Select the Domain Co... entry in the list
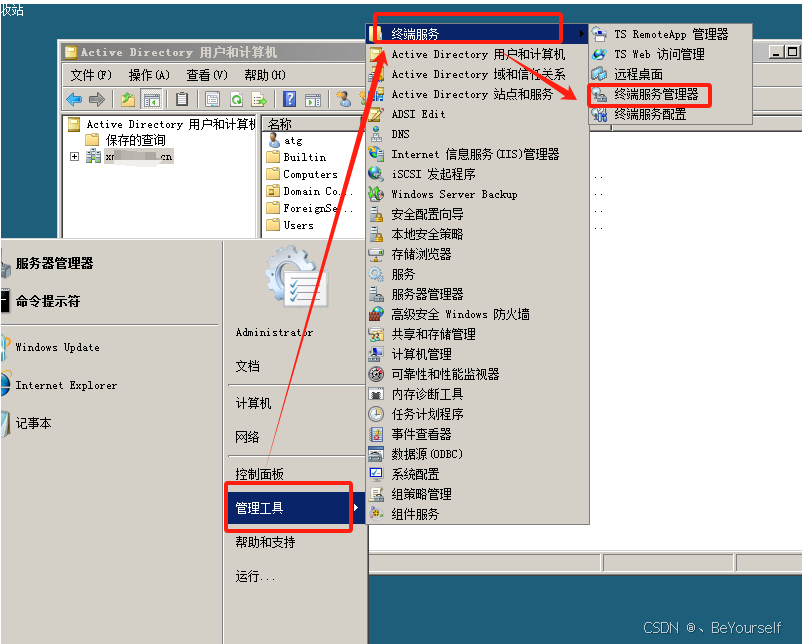 318,191
